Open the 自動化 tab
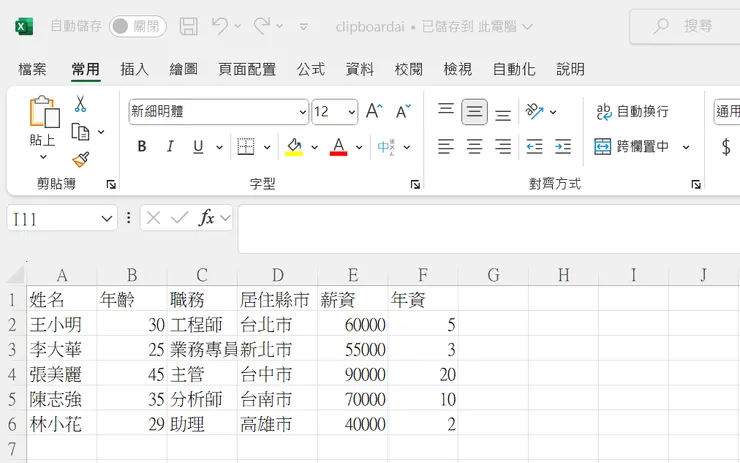This screenshot has height=463, width=740. coord(514,69)
